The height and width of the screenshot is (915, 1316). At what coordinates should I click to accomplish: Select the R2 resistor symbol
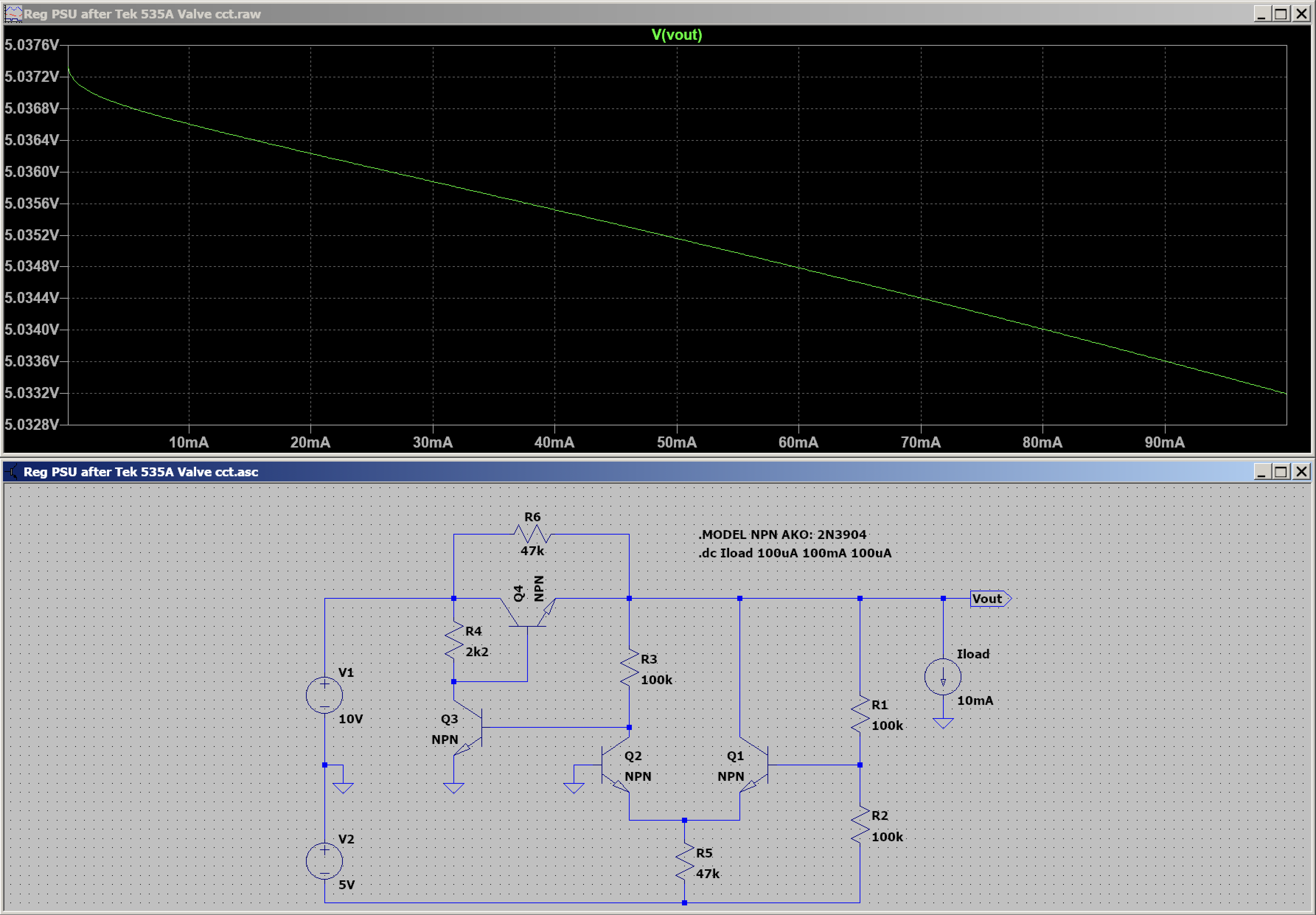(x=860, y=824)
